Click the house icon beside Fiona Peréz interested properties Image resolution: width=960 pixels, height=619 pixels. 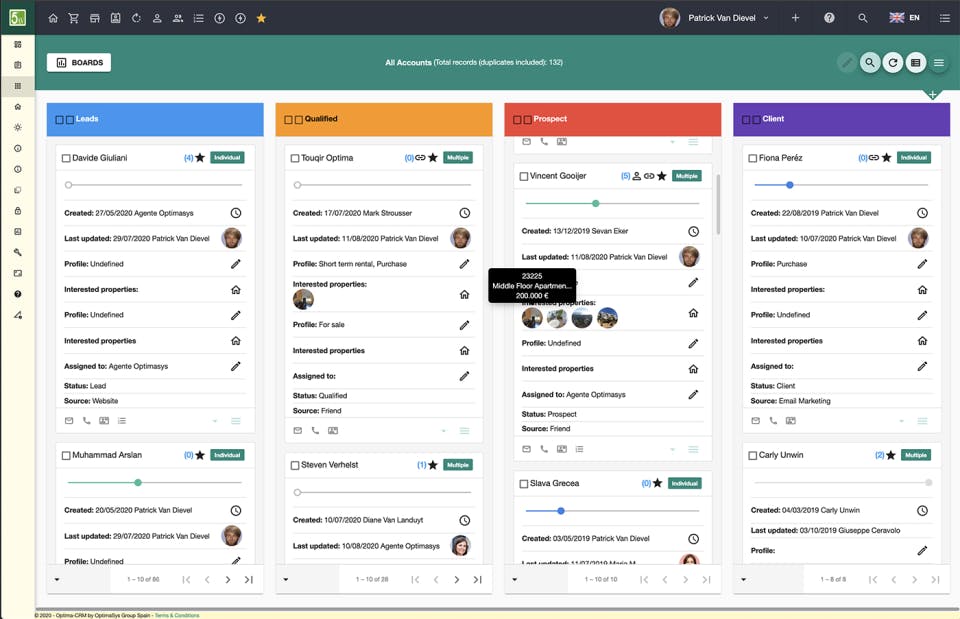[x=923, y=290]
